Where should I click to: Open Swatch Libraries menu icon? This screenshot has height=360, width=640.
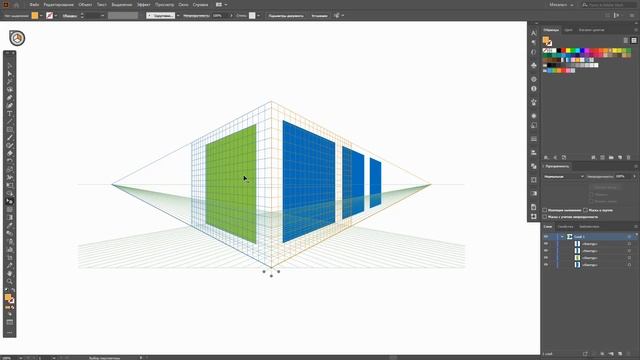(x=546, y=158)
